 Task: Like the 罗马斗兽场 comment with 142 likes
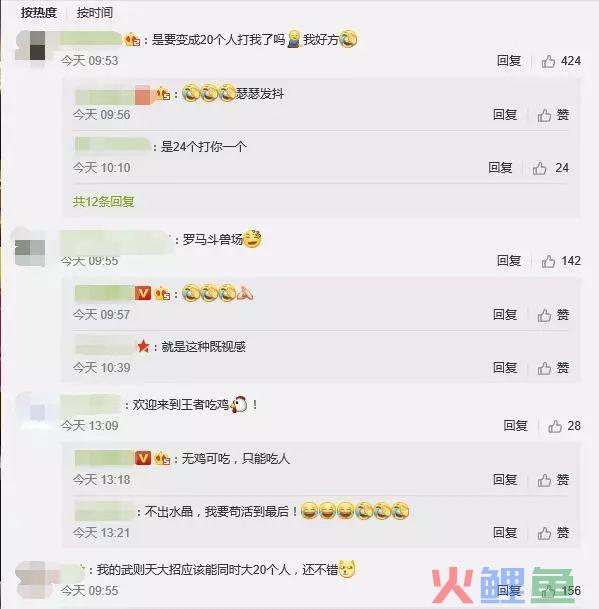pyautogui.click(x=561, y=261)
